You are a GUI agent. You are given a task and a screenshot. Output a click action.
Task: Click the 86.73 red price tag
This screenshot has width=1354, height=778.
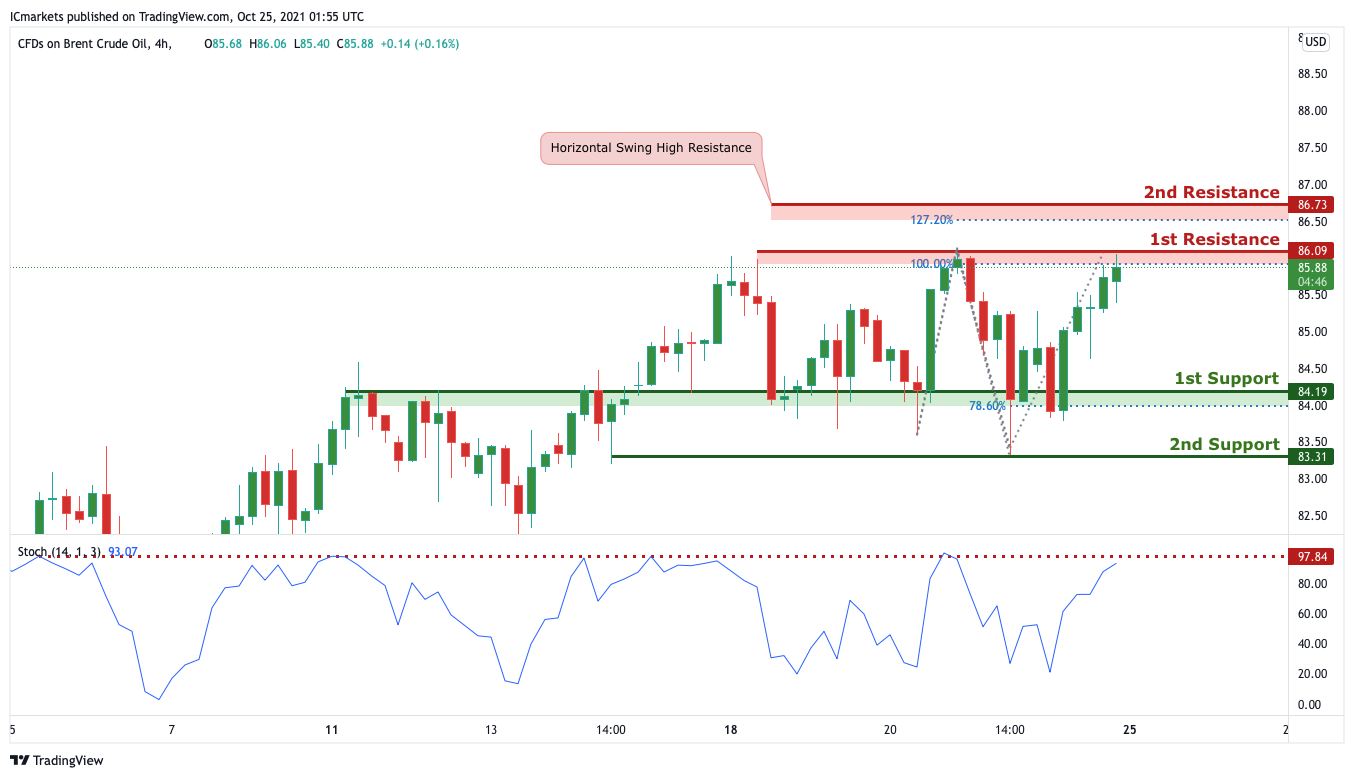click(x=1312, y=204)
